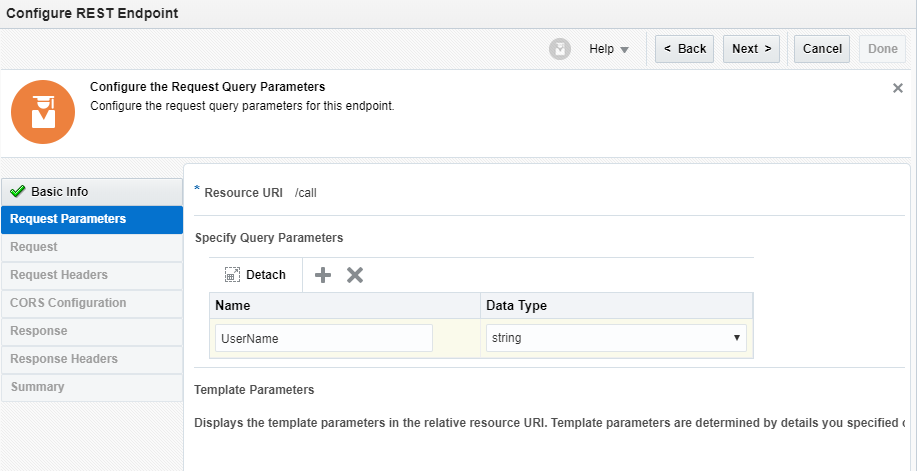This screenshot has height=471, width=917.
Task: Cancel the REST endpoint configuration
Action: (822, 49)
